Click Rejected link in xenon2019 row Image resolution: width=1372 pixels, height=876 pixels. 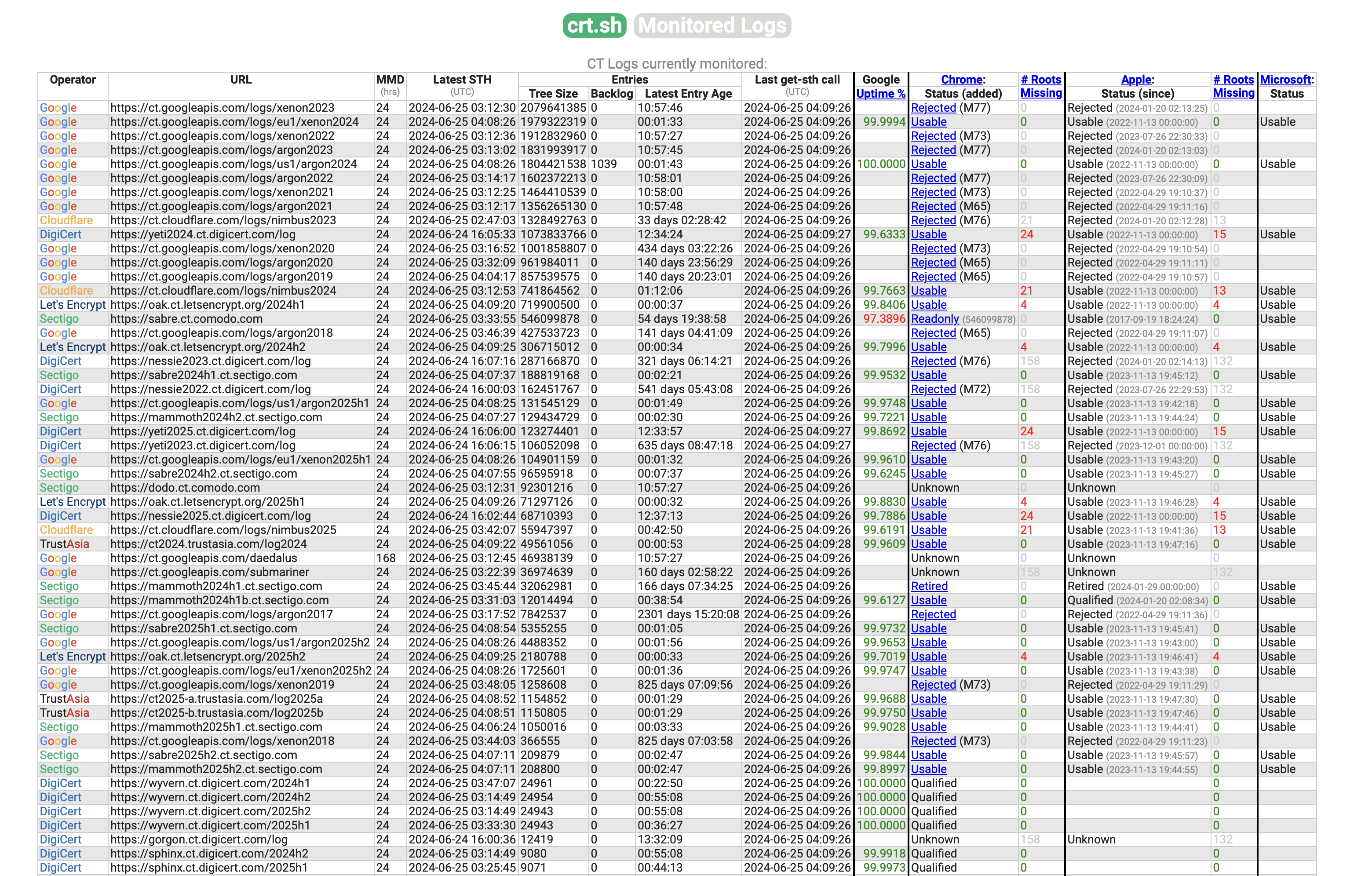933,685
